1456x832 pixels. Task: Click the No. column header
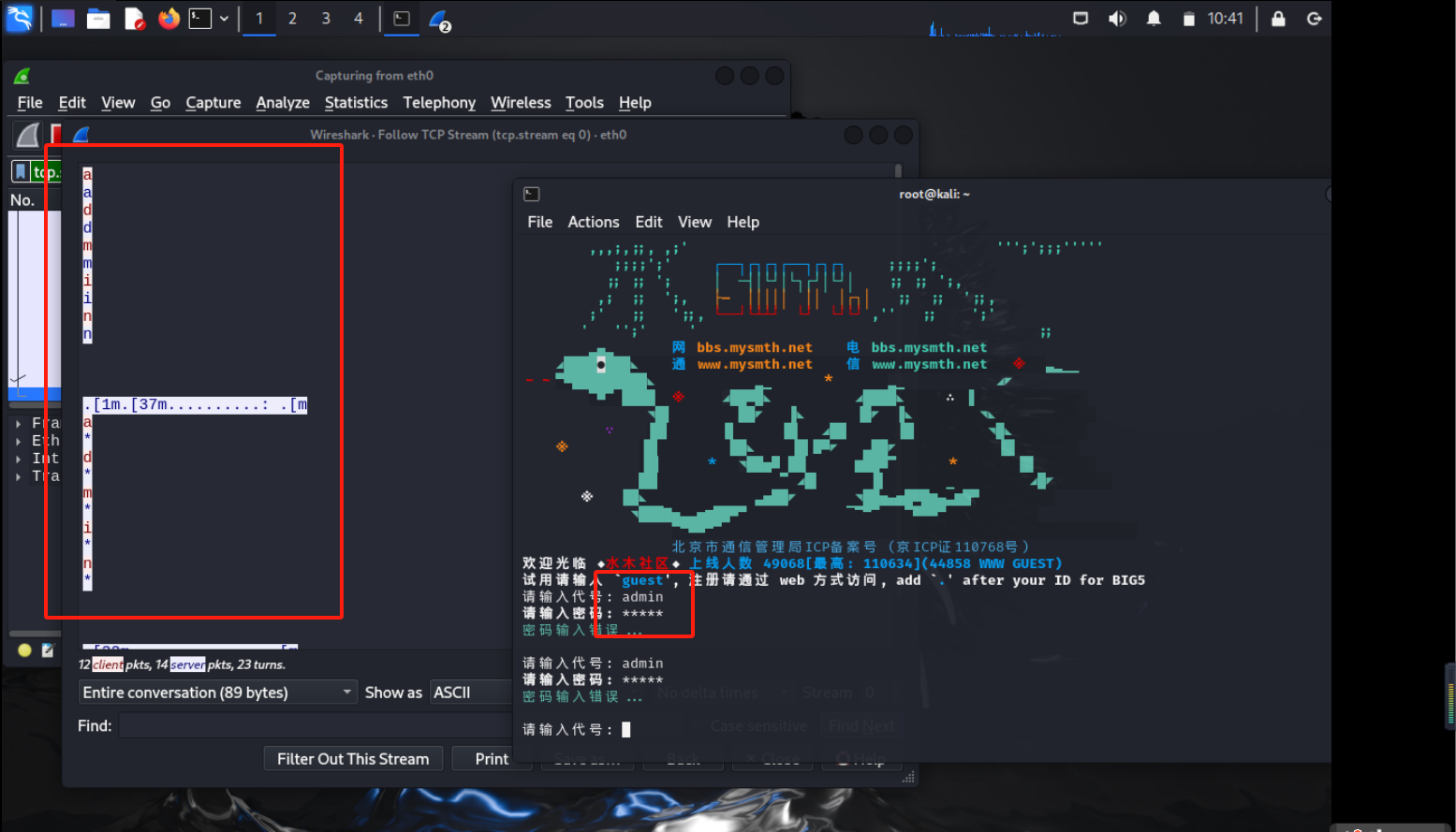tap(22, 200)
